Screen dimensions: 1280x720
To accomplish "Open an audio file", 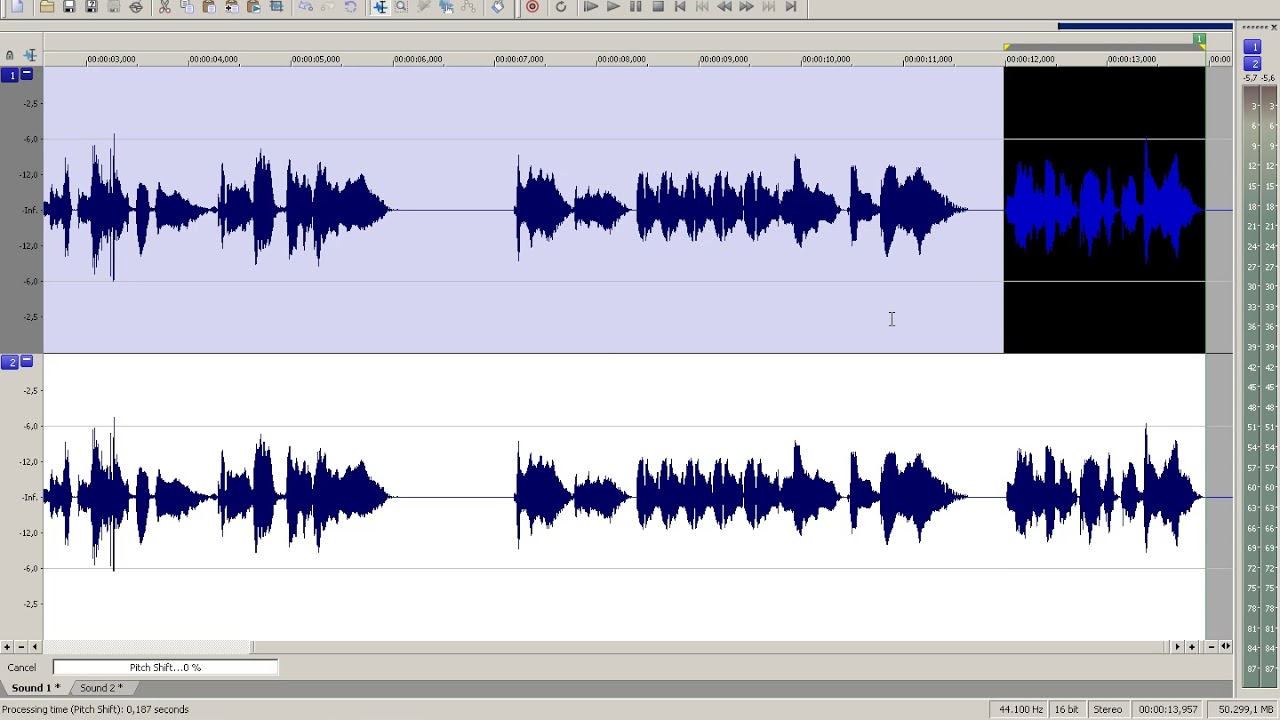I will tap(47, 6).
